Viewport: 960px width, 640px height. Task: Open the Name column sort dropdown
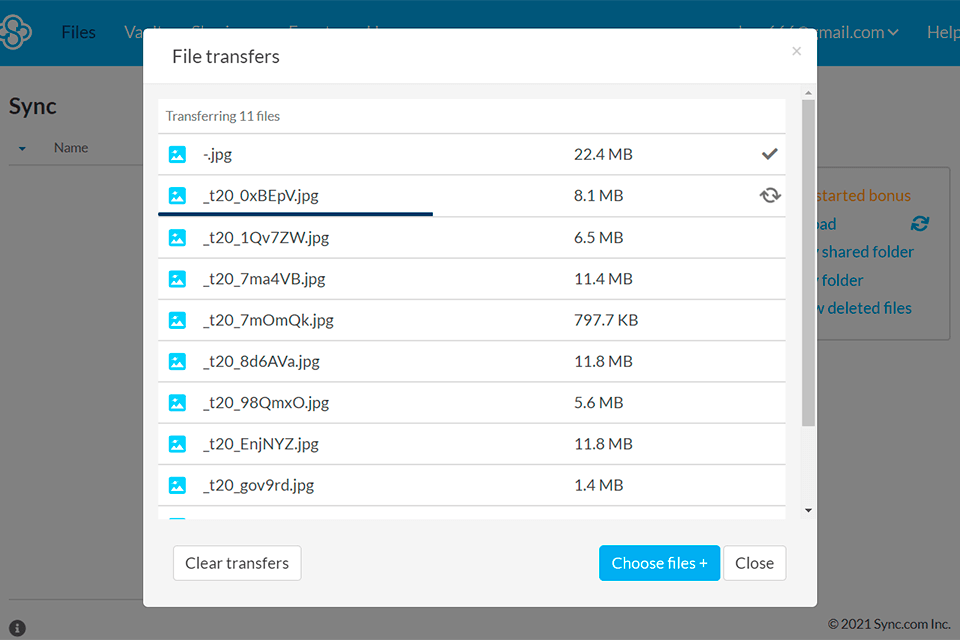tap(22, 147)
